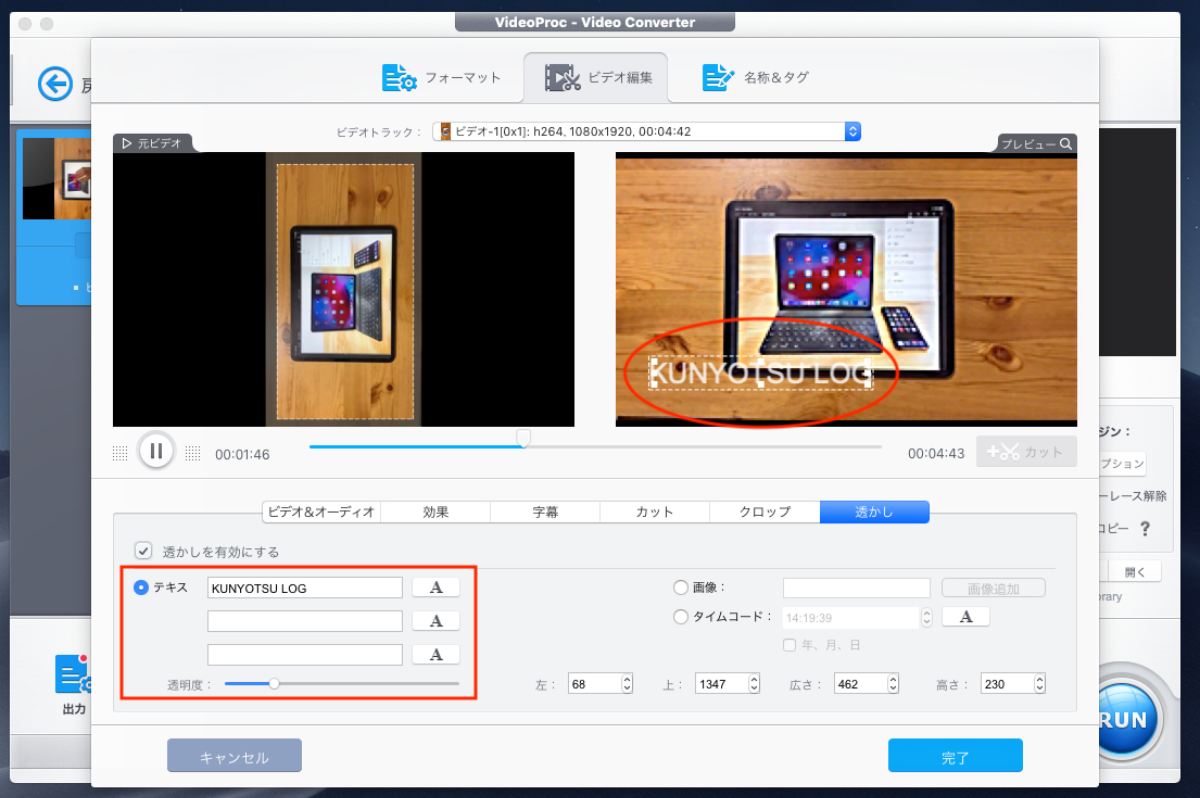Click the dotted grid icon left of pause
The image size is (1200, 798).
click(120, 453)
